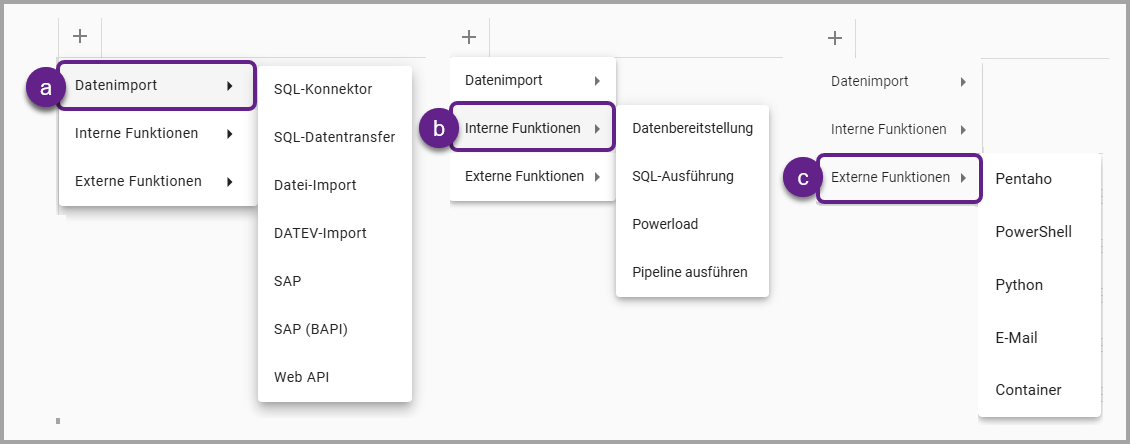Open Datenbereitstellung from Interne Funktionen submenu

click(692, 128)
